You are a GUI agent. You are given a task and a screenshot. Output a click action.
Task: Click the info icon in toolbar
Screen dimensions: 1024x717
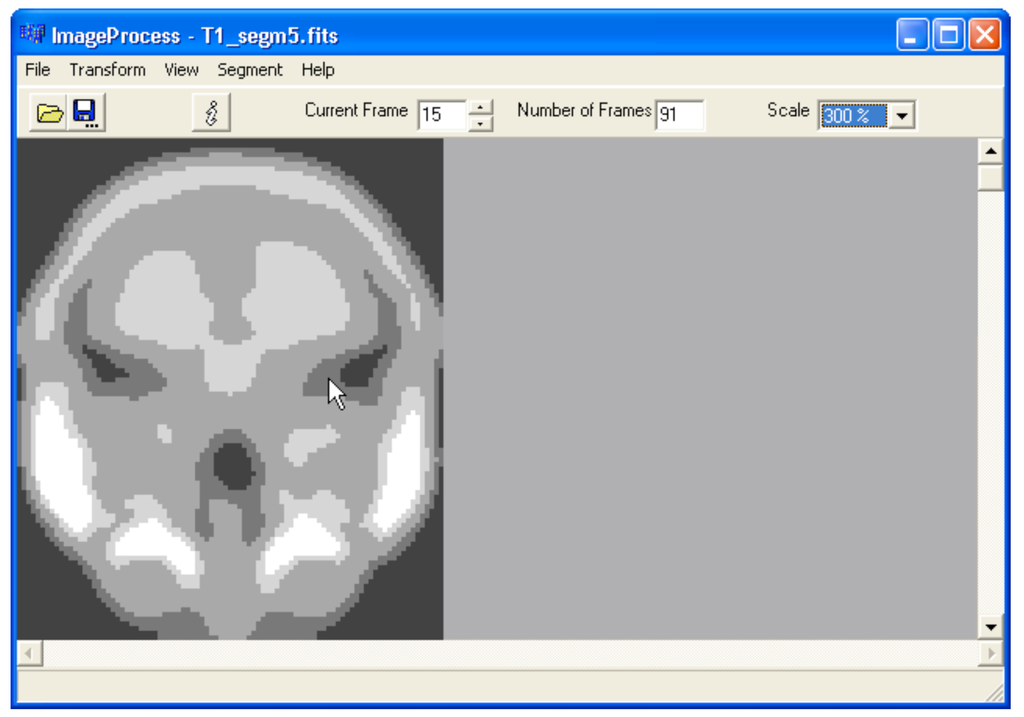[x=211, y=113]
